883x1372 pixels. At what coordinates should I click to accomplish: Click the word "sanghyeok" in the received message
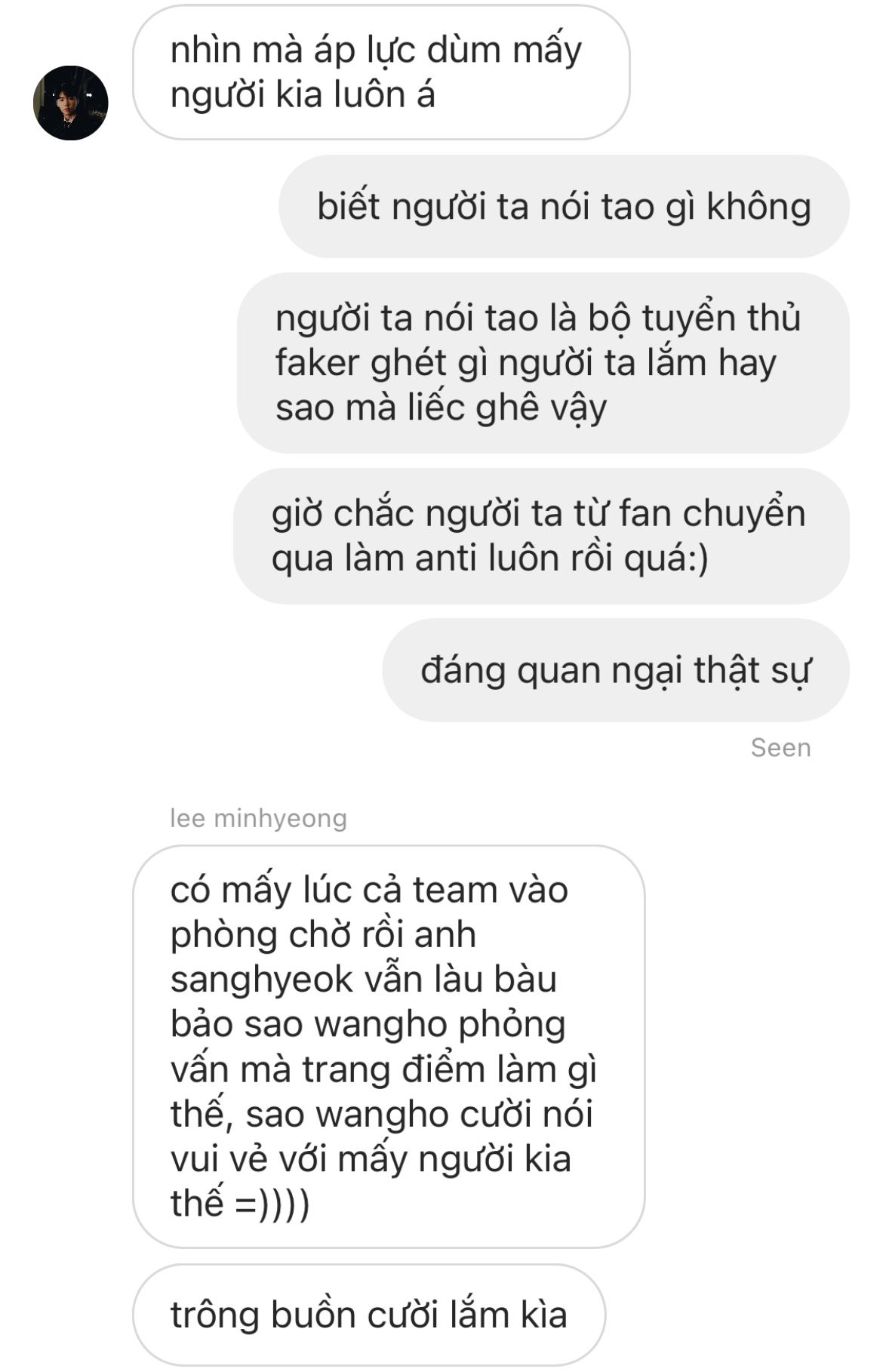262,980
